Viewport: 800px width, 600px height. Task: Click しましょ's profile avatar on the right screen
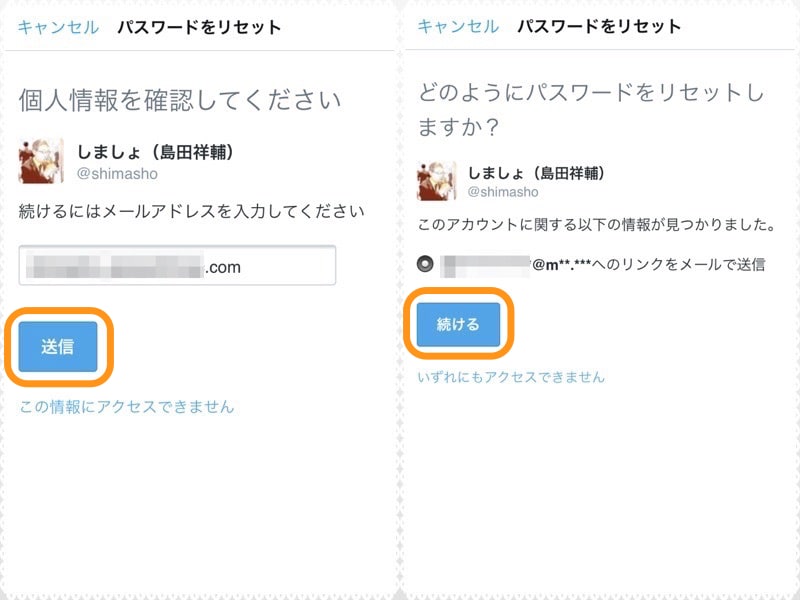pyautogui.click(x=434, y=180)
